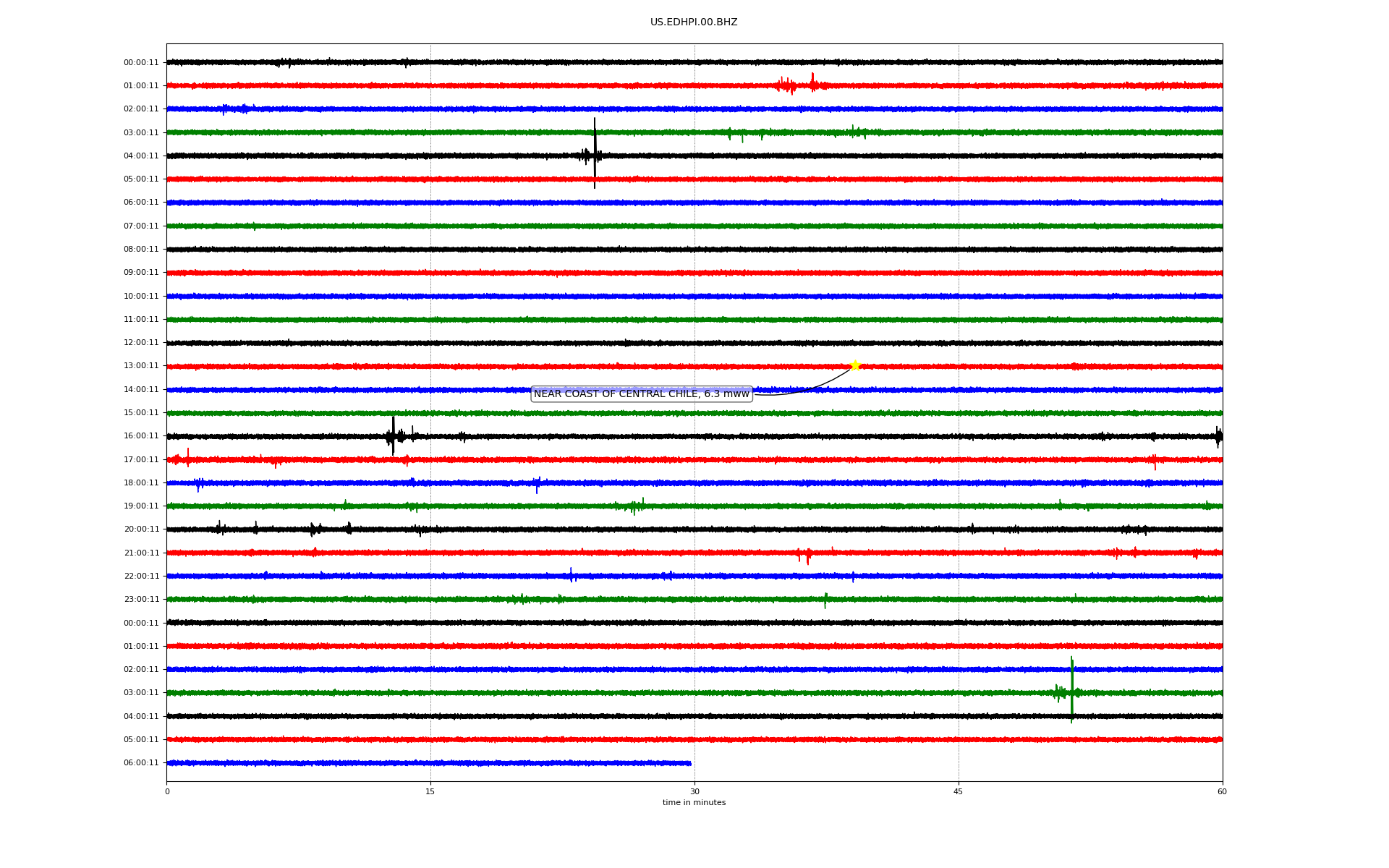Click the black spike on the 16:00:11 trace
Viewport: 1389px width, 868px height.
click(x=393, y=435)
